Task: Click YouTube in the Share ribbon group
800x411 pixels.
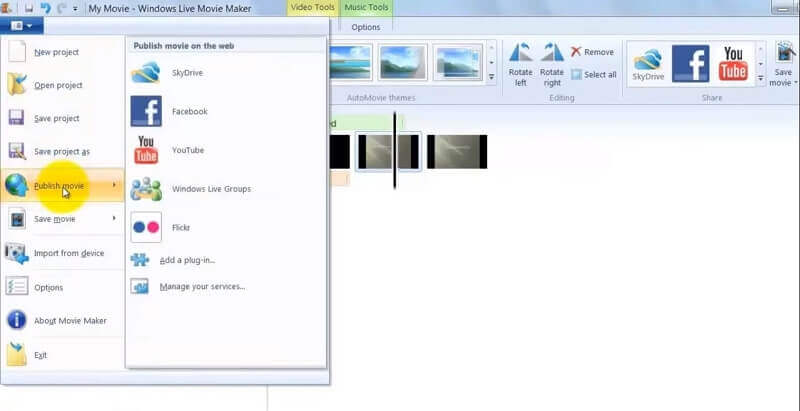Action: (733, 64)
